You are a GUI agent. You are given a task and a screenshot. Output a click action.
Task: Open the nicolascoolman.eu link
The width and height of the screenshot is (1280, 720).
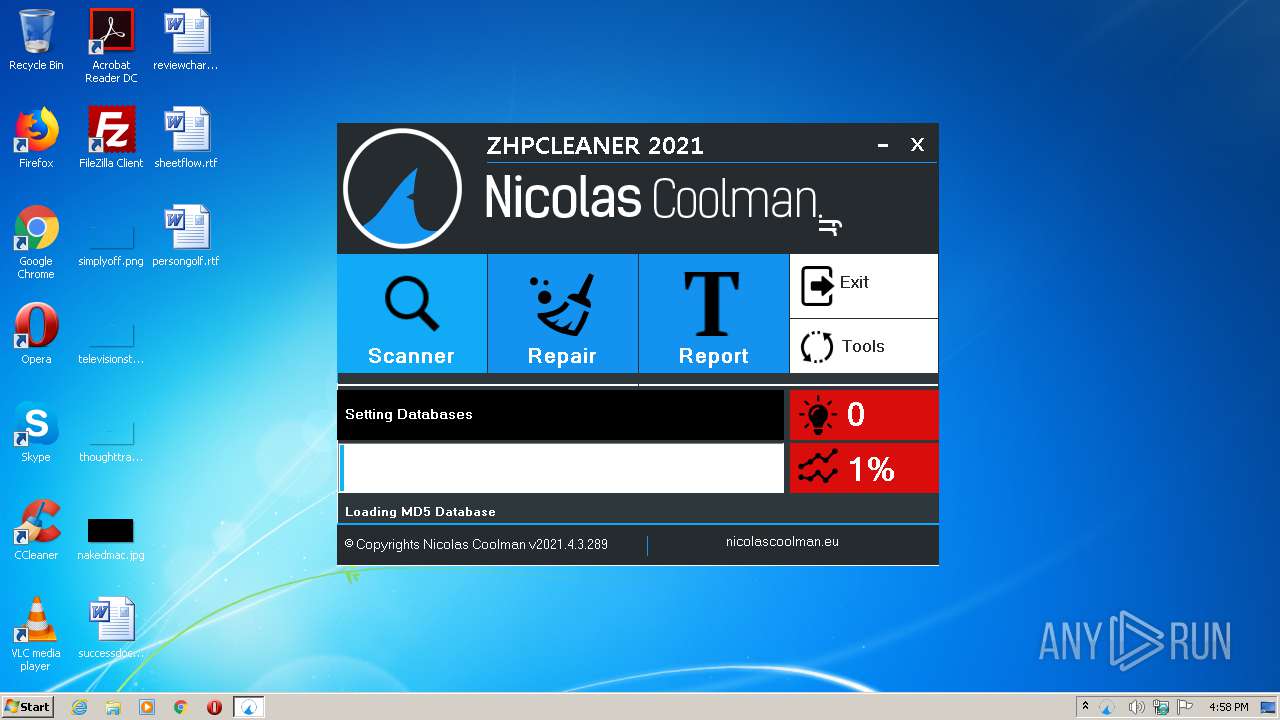[x=782, y=542]
